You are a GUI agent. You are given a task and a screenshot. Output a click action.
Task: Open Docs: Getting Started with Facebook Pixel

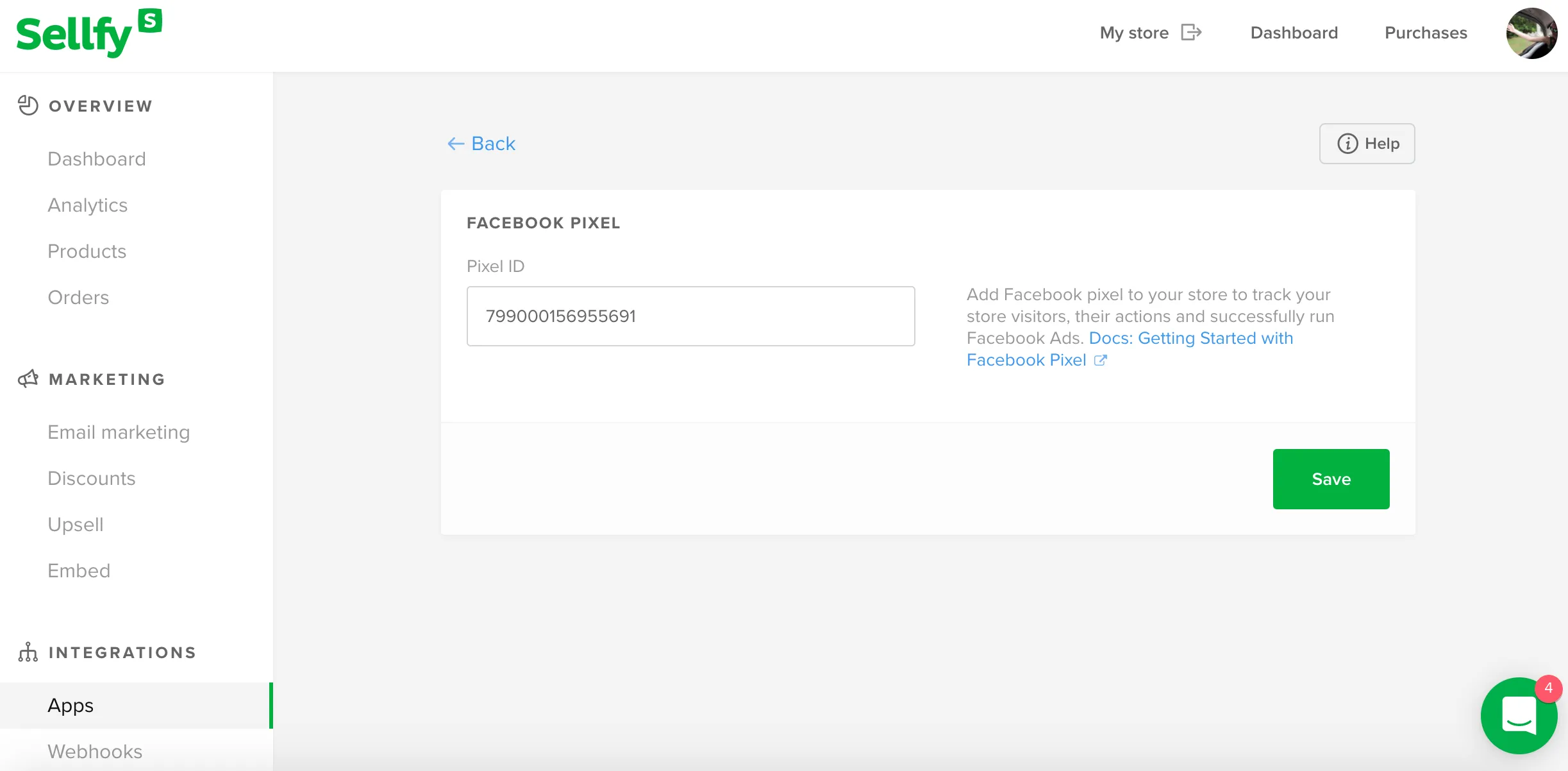[1130, 349]
